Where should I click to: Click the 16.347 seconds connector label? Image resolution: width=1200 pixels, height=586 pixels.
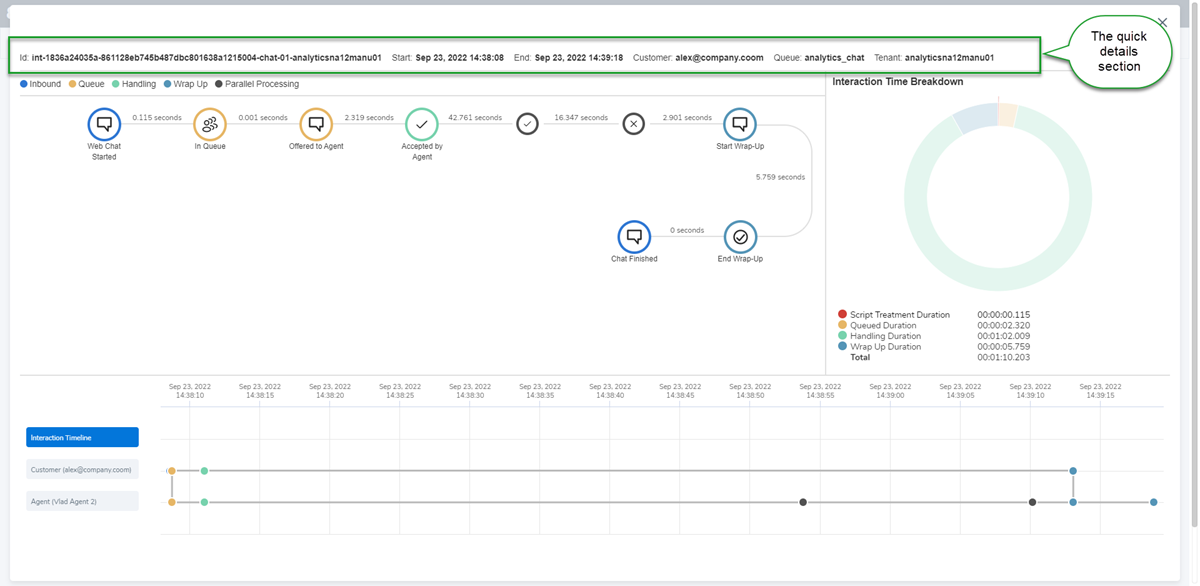[581, 118]
